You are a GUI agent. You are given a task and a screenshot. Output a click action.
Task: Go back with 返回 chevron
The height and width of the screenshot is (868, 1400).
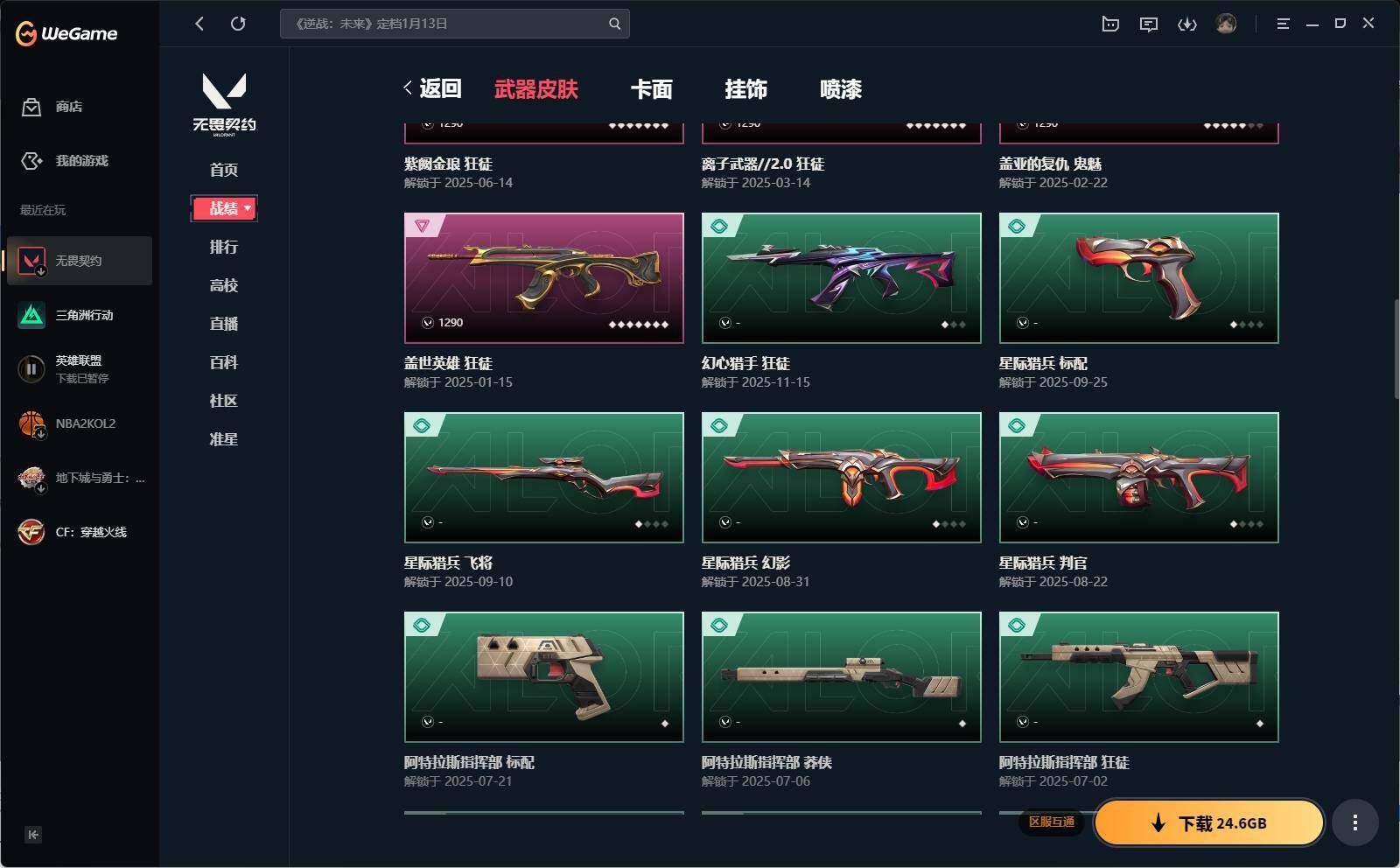[x=432, y=88]
